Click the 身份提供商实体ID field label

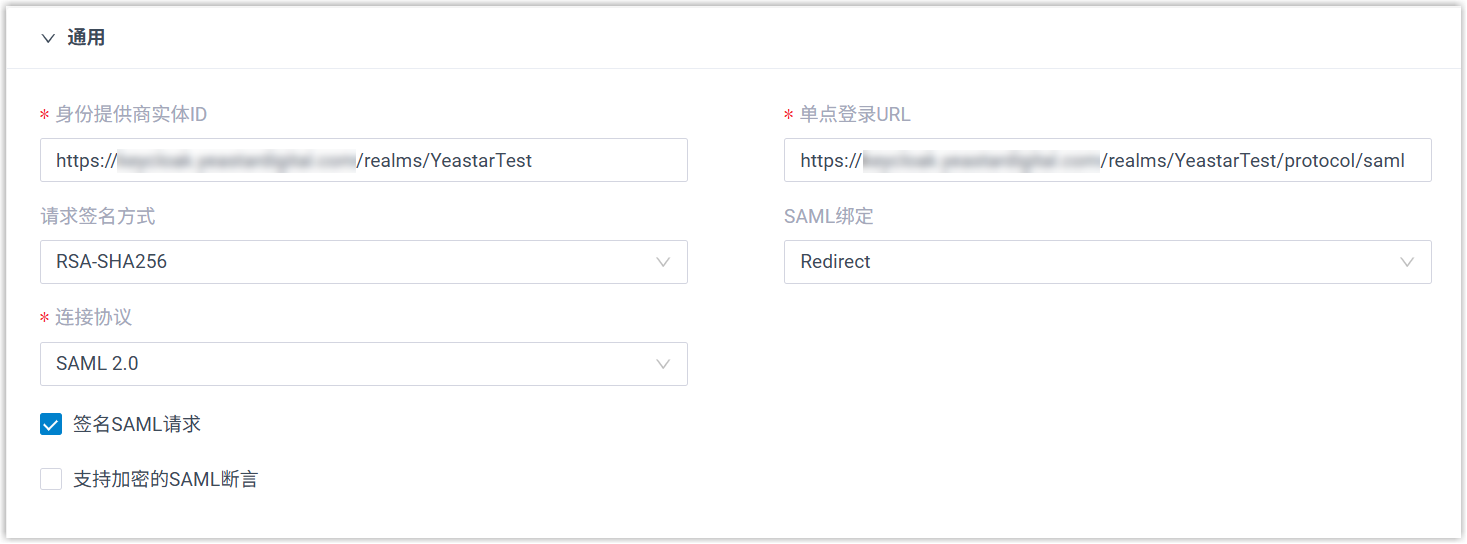131,115
